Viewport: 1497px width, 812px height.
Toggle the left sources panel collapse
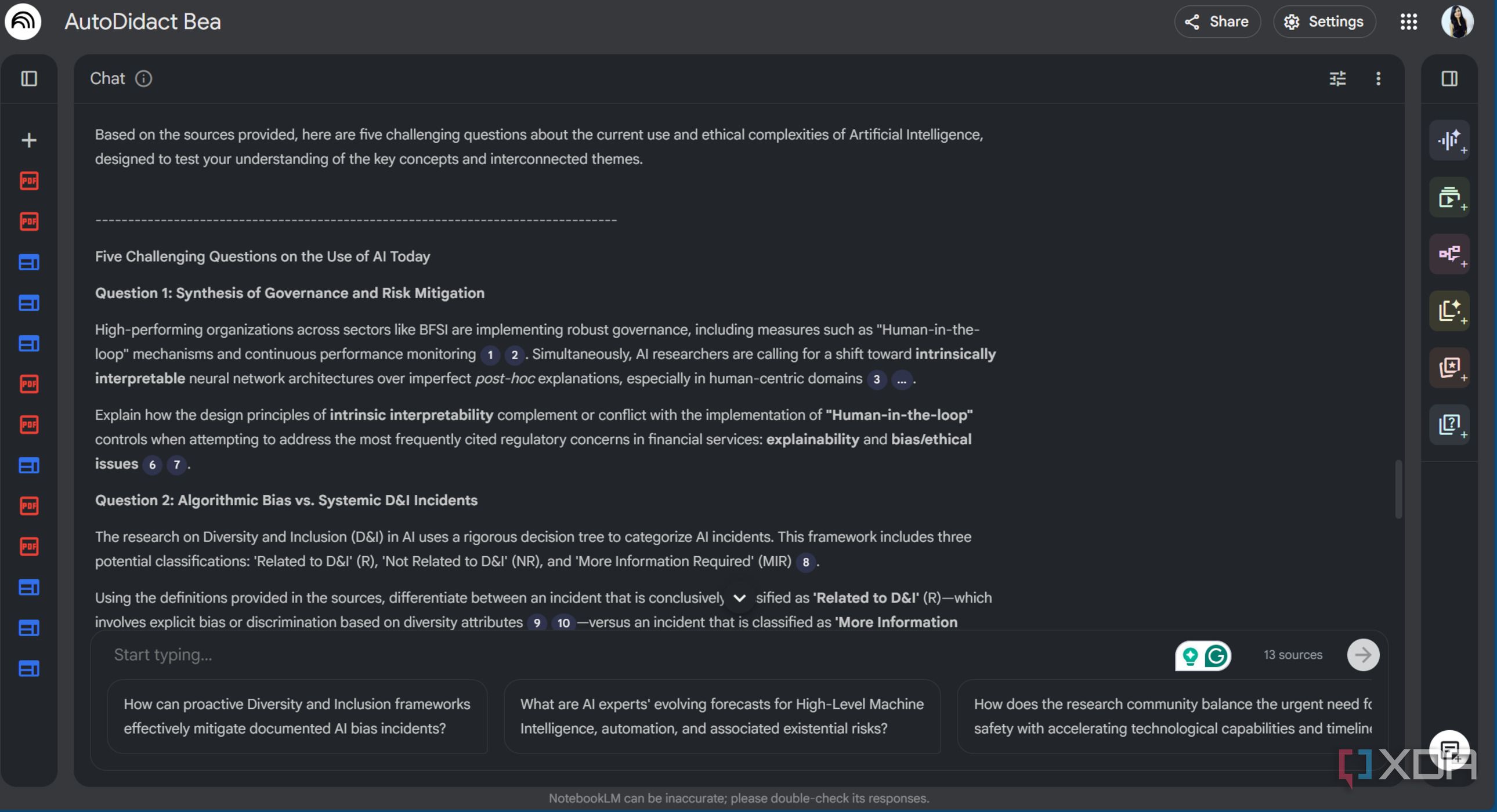pos(28,78)
